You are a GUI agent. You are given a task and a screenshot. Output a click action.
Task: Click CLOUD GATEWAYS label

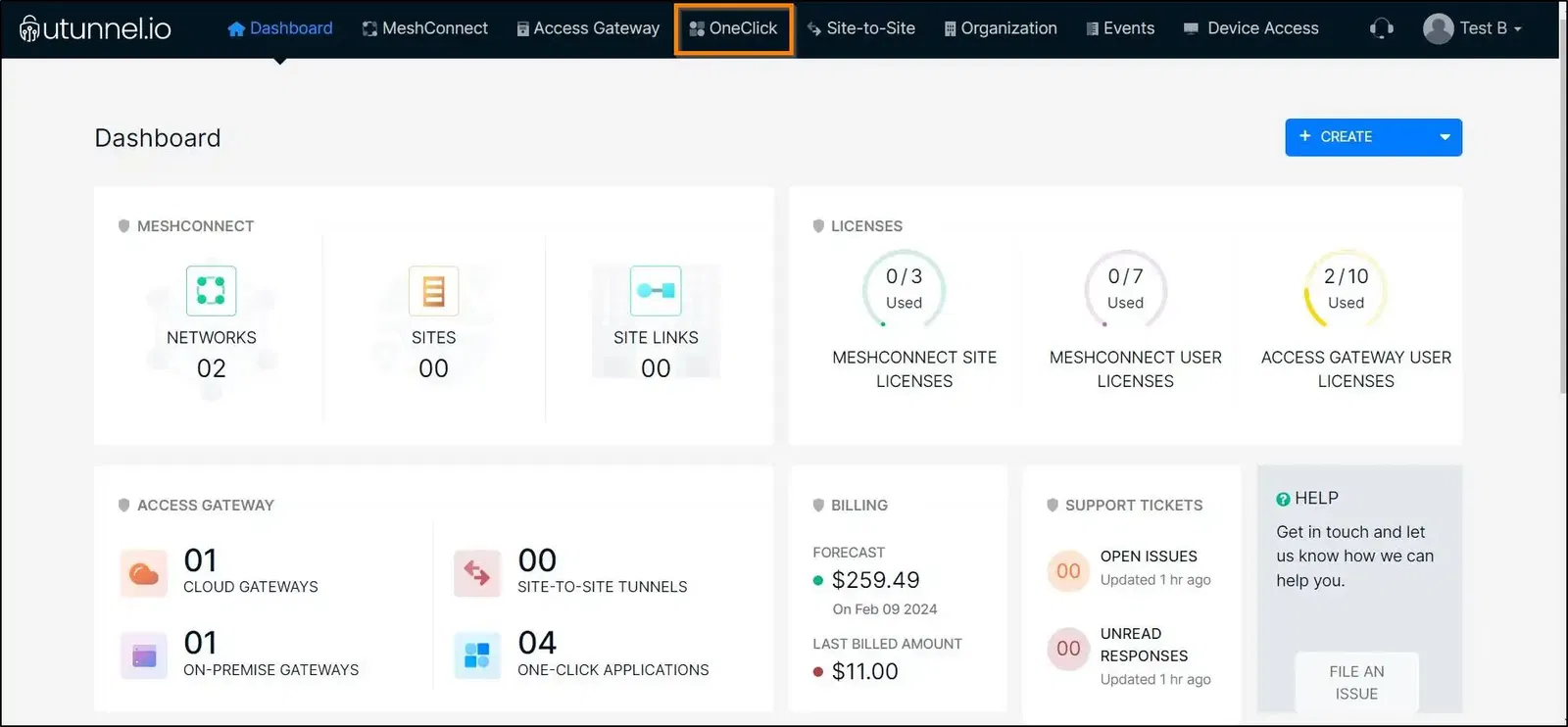pos(251,587)
